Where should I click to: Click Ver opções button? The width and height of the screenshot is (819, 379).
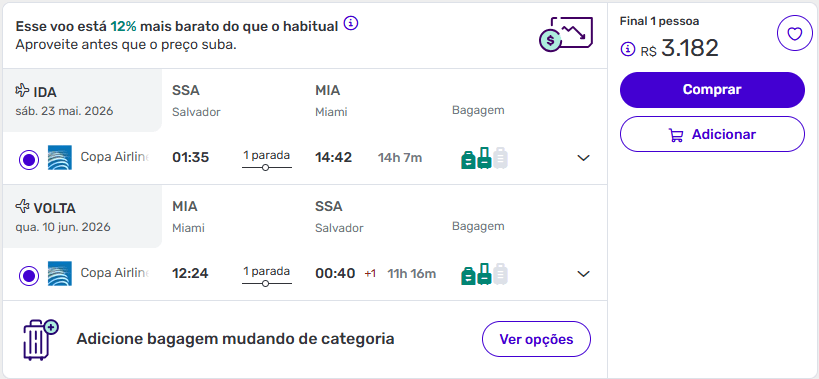[536, 339]
